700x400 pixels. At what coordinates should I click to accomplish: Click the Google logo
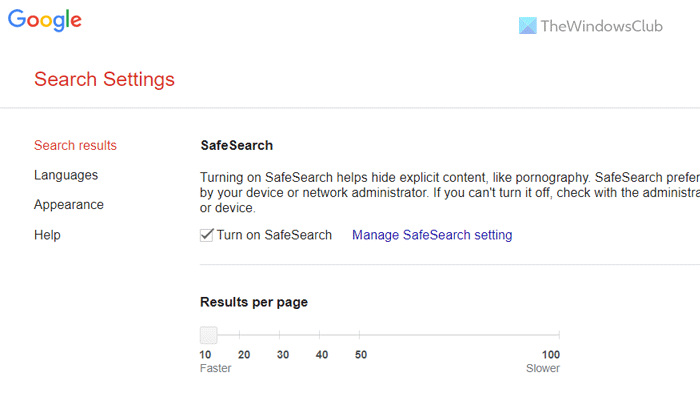45,20
